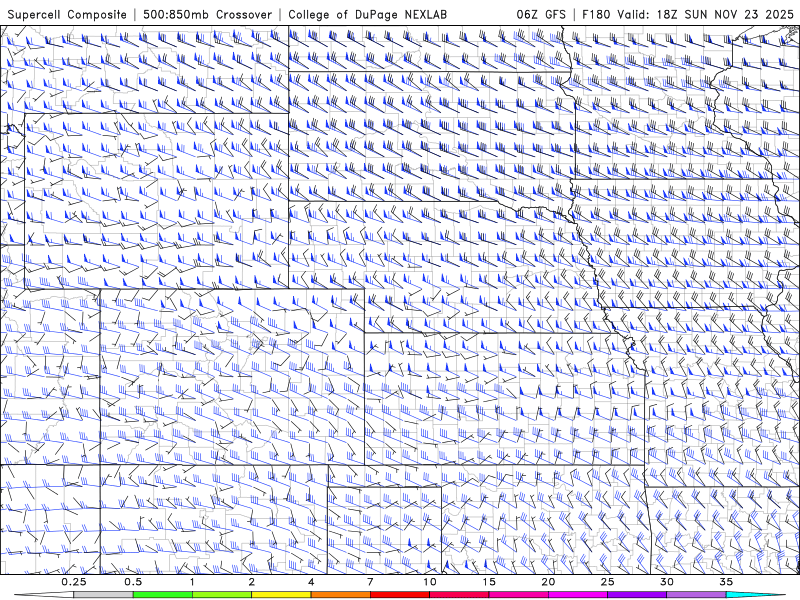This screenshot has height=600, width=800.
Task: Click the 0.25 legend value
Action: pyautogui.click(x=74, y=582)
